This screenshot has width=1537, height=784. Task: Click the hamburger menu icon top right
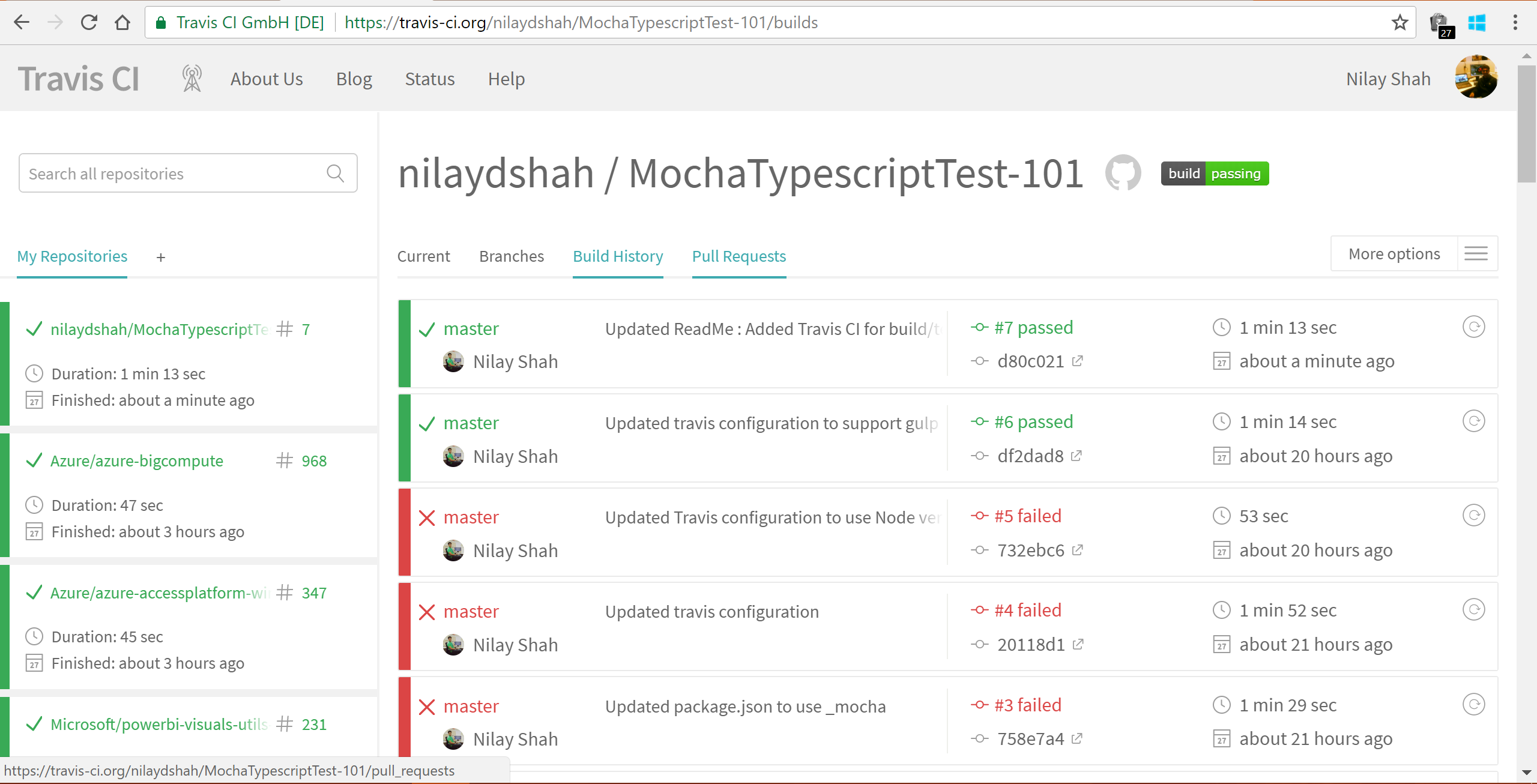point(1476,254)
